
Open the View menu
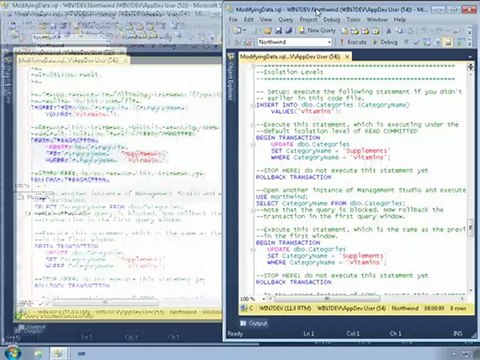coord(266,20)
